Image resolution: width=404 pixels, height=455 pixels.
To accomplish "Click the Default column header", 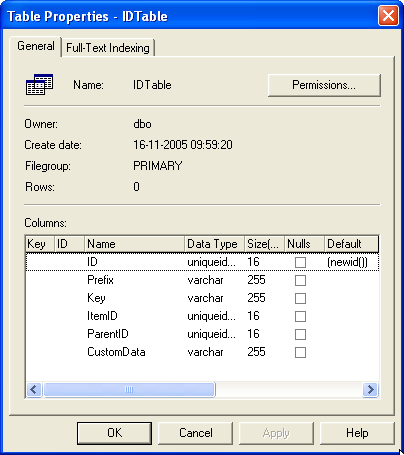I will tap(351, 244).
